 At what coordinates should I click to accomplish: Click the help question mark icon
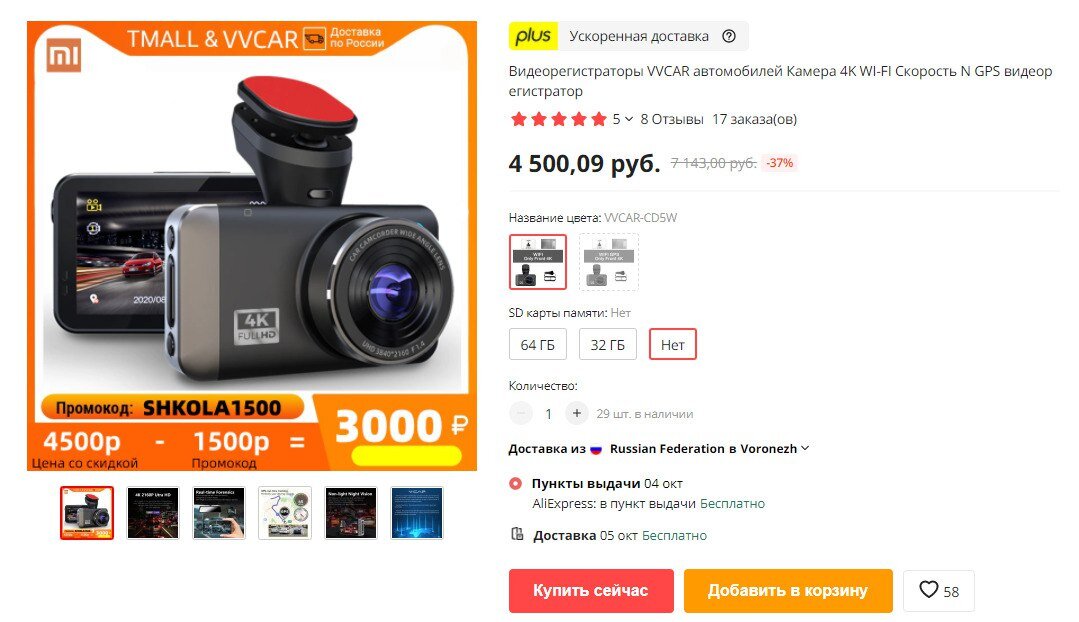729,36
